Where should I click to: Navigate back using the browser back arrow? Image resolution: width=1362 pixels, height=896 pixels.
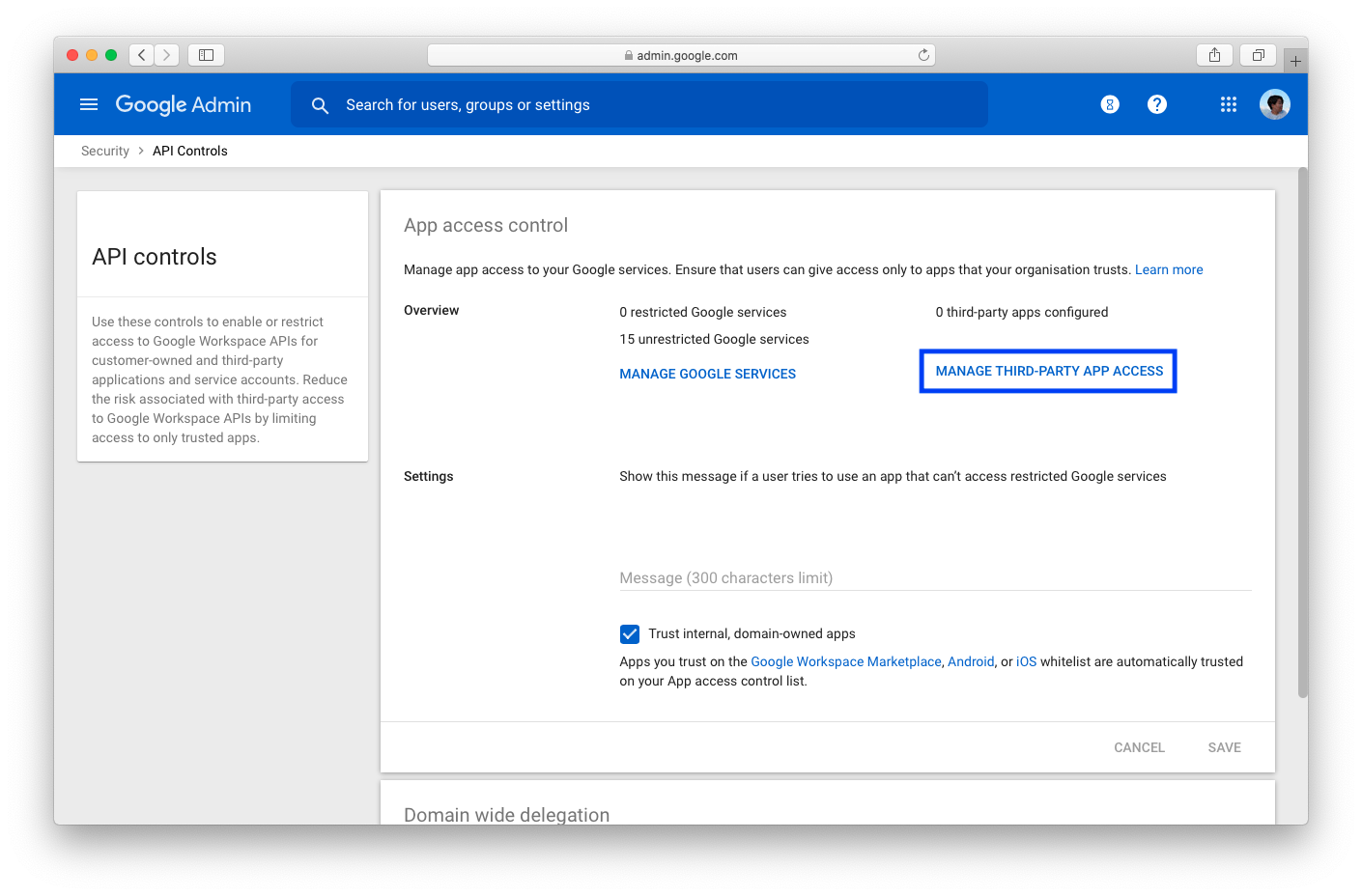(x=141, y=55)
